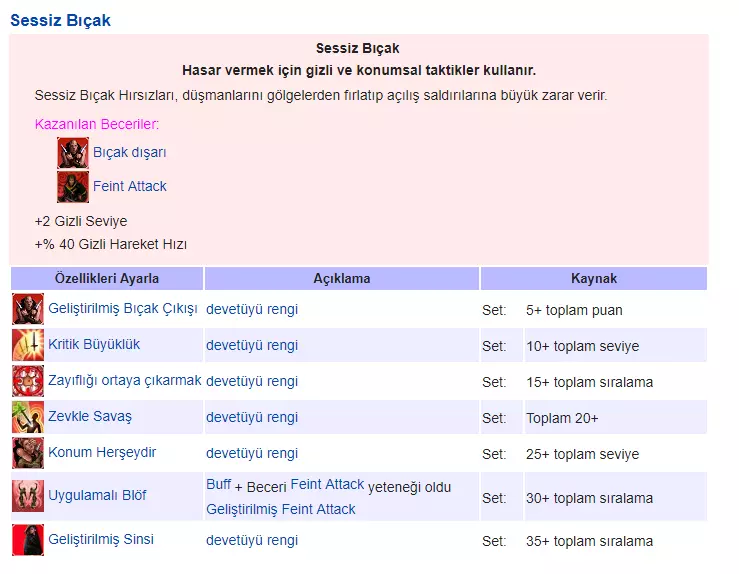
Task: Open the Kritik Büyüklük link
Action: (x=94, y=344)
